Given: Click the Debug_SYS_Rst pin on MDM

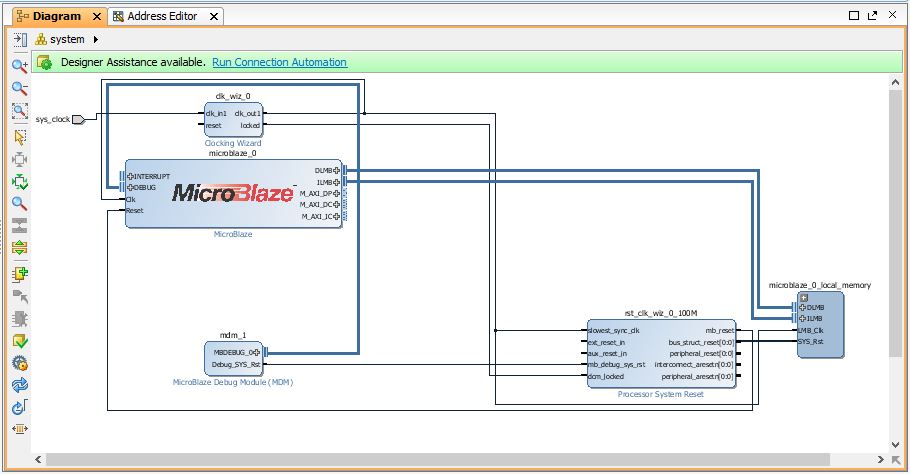Looking at the screenshot, I should [x=236, y=365].
